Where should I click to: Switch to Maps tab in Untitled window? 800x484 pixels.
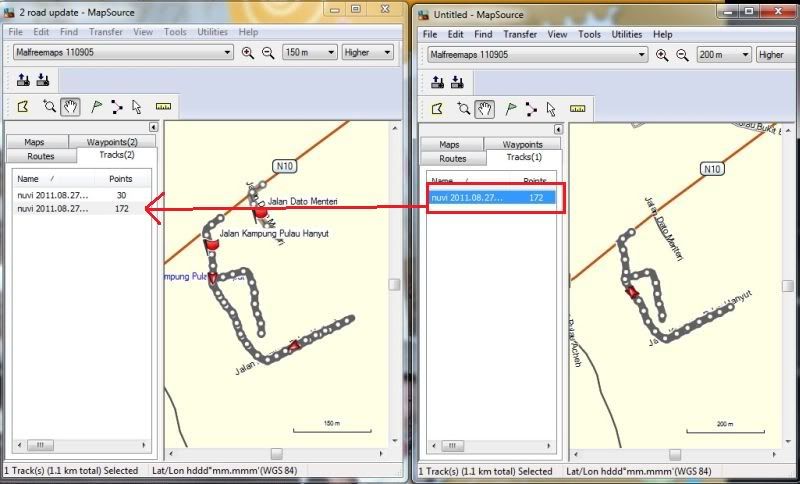[449, 144]
